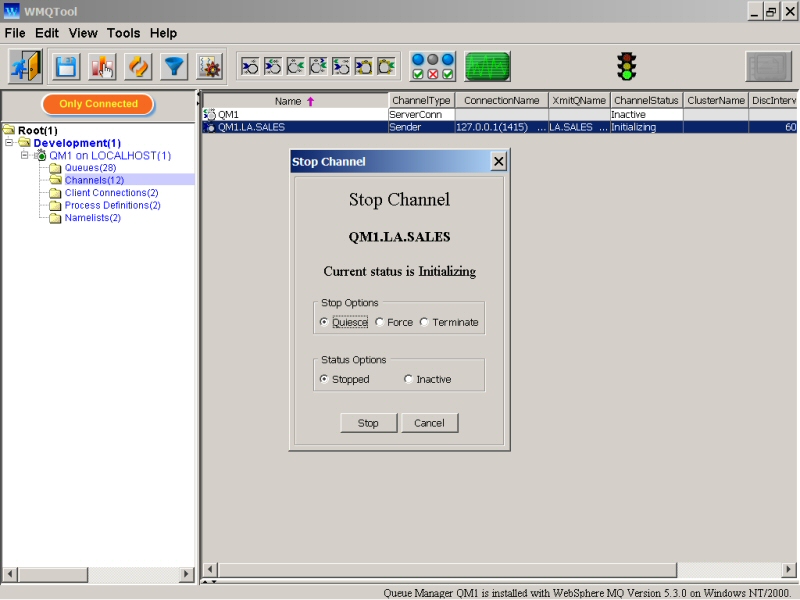Open the Edit menu

(47, 33)
